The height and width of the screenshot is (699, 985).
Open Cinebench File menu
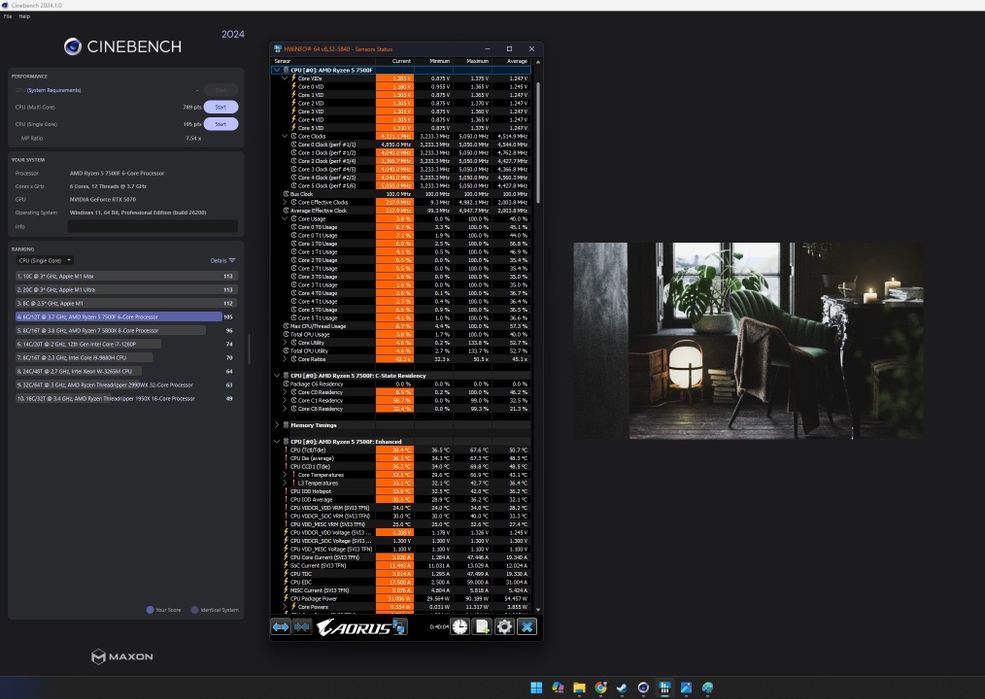8,16
